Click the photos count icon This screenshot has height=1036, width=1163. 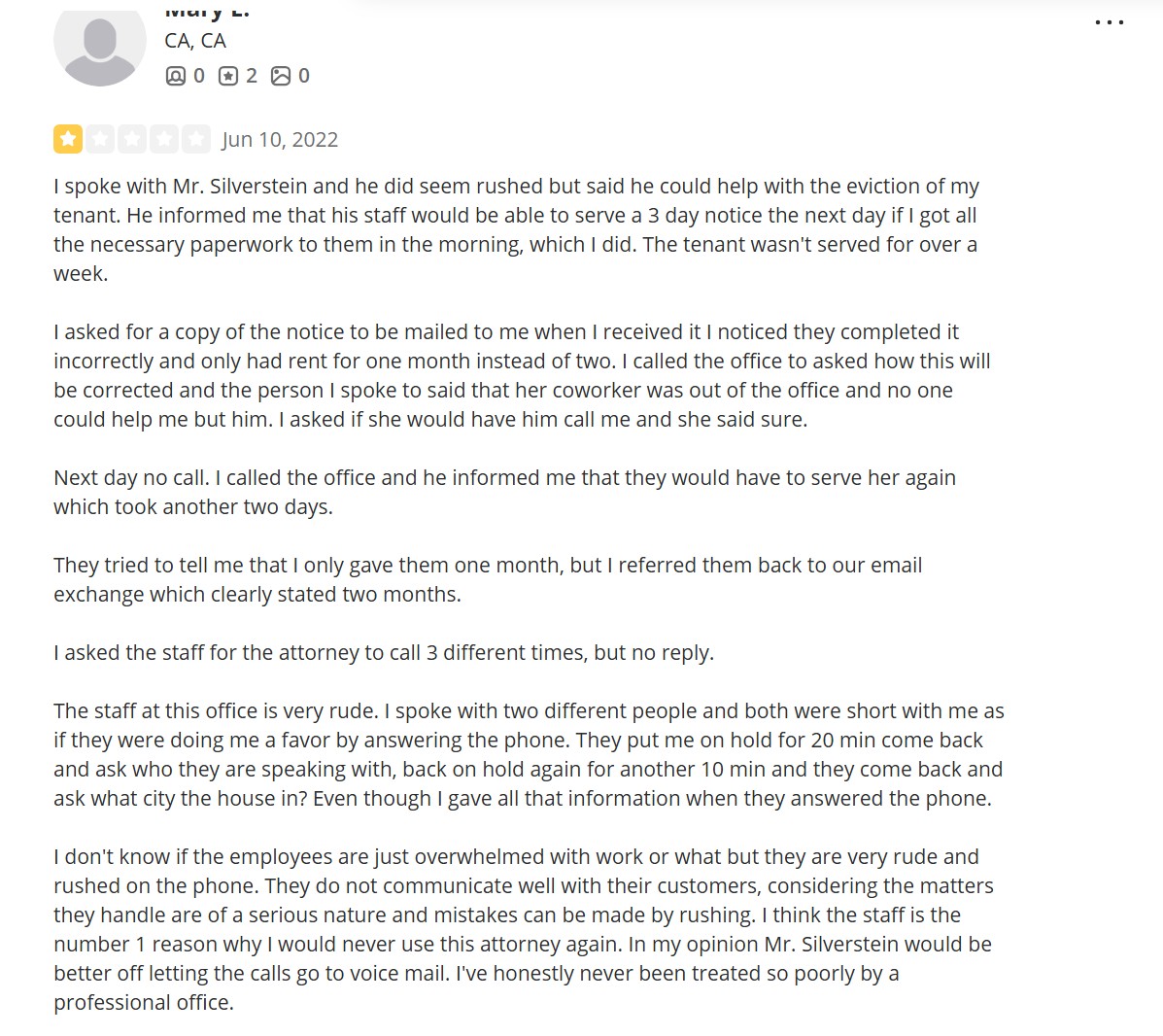(281, 76)
